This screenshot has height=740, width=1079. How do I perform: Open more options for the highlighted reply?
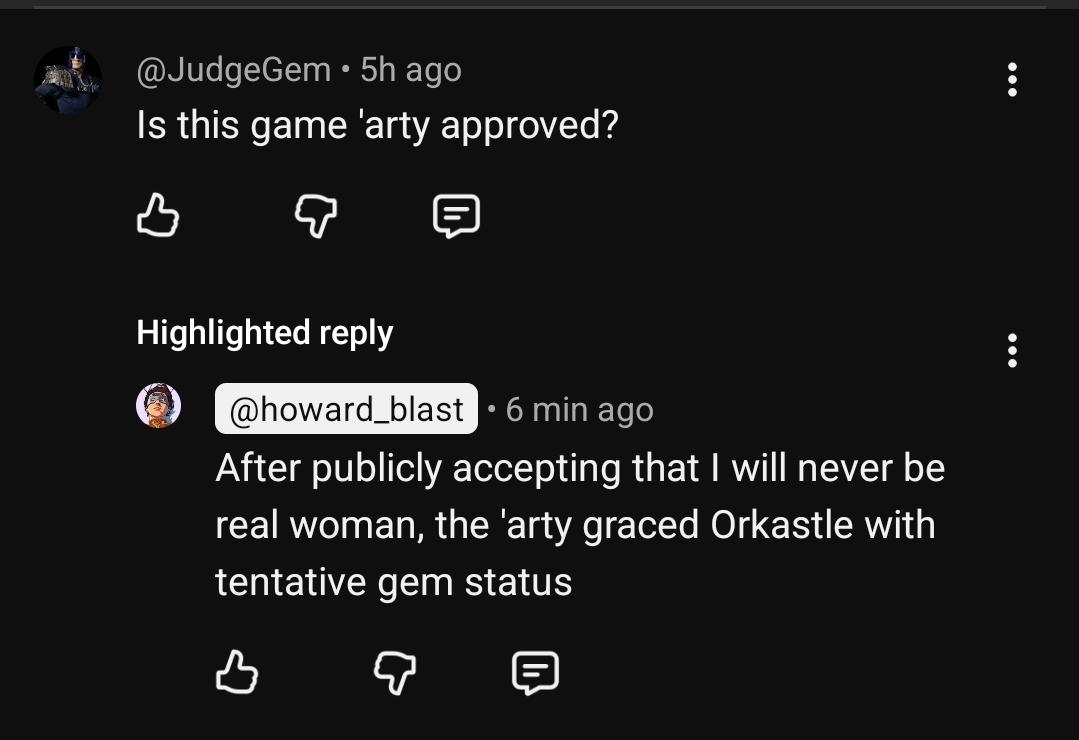[x=1012, y=351]
